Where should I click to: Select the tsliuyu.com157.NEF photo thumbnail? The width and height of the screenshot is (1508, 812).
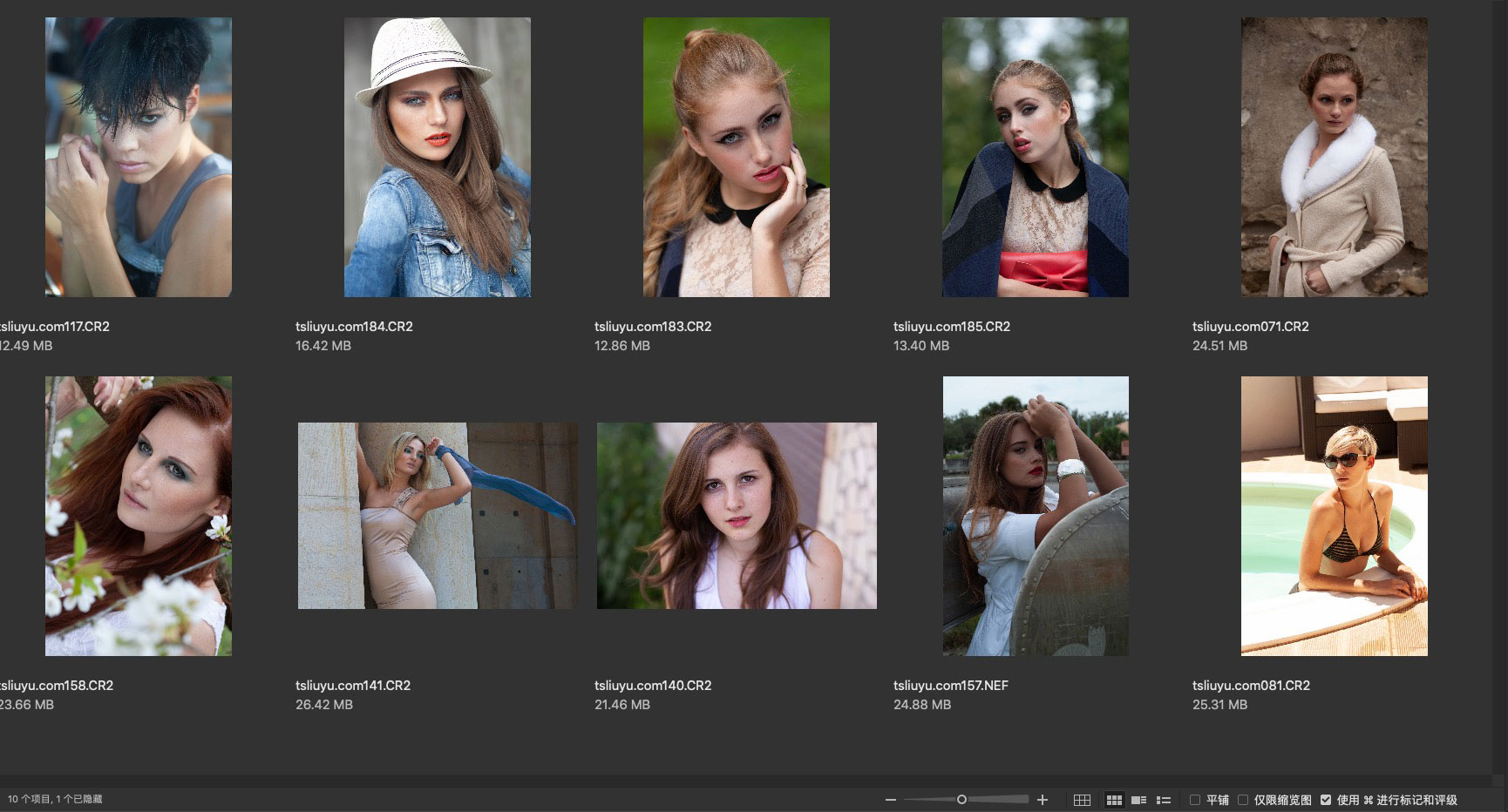(1035, 516)
